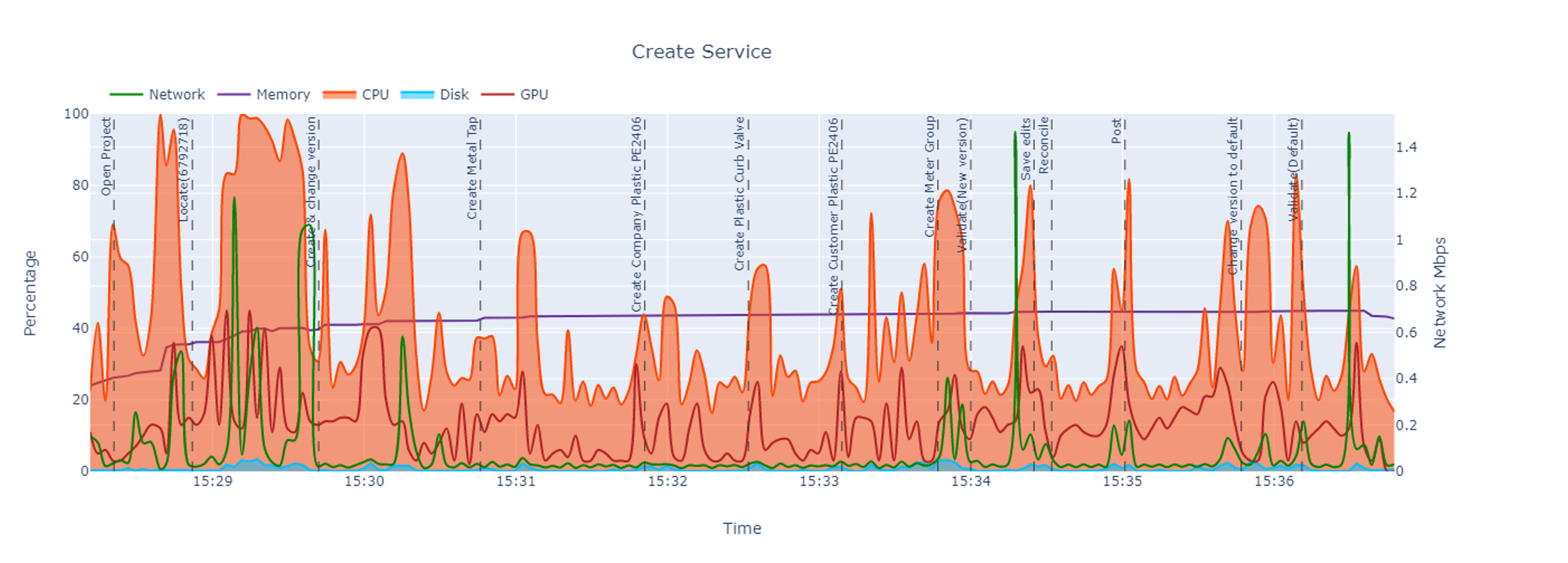Image resolution: width=1568 pixels, height=563 pixels.
Task: Click the 15:29 time axis tick
Action: click(212, 481)
